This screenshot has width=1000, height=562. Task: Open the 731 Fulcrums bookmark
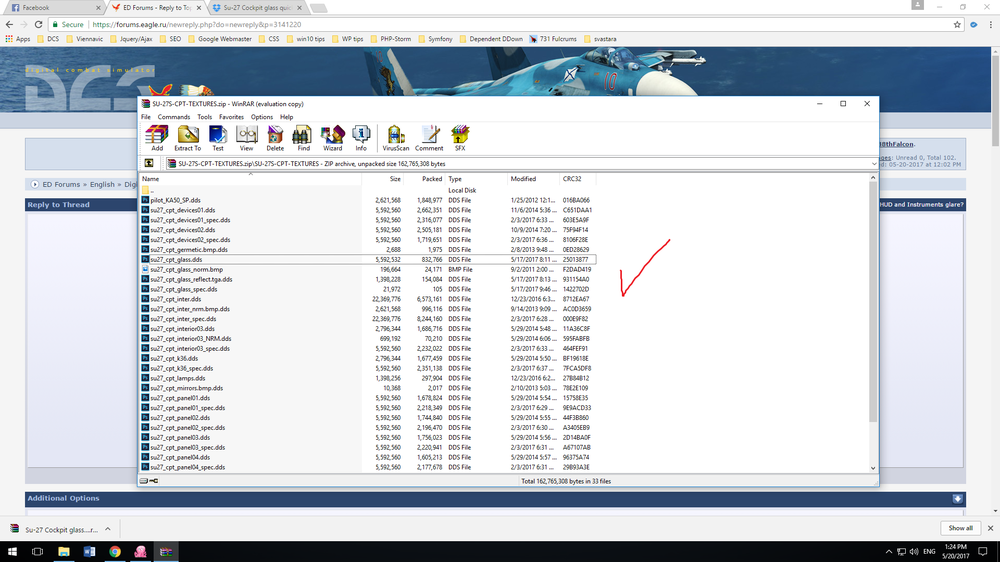coord(553,39)
